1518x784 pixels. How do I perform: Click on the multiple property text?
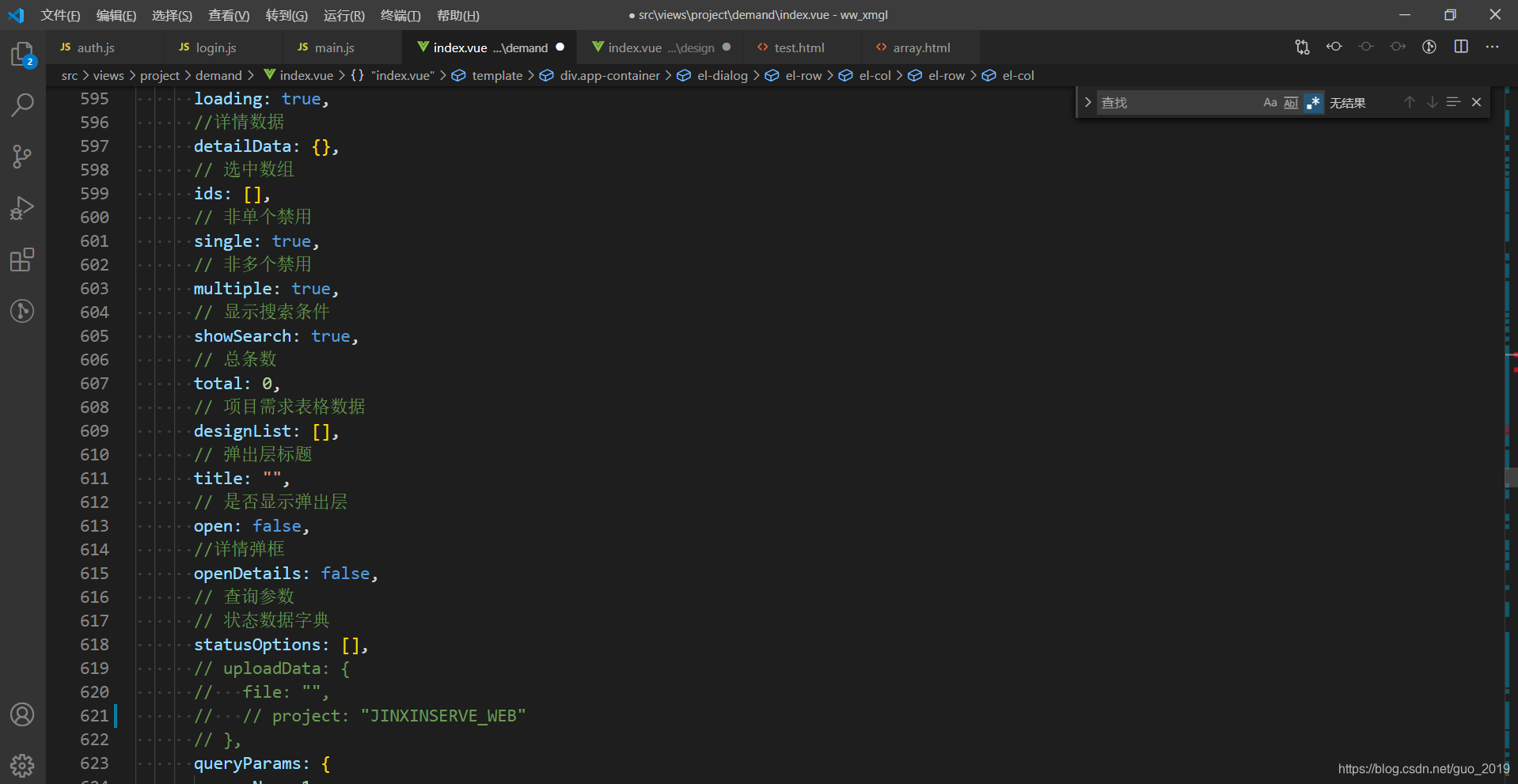coord(233,289)
